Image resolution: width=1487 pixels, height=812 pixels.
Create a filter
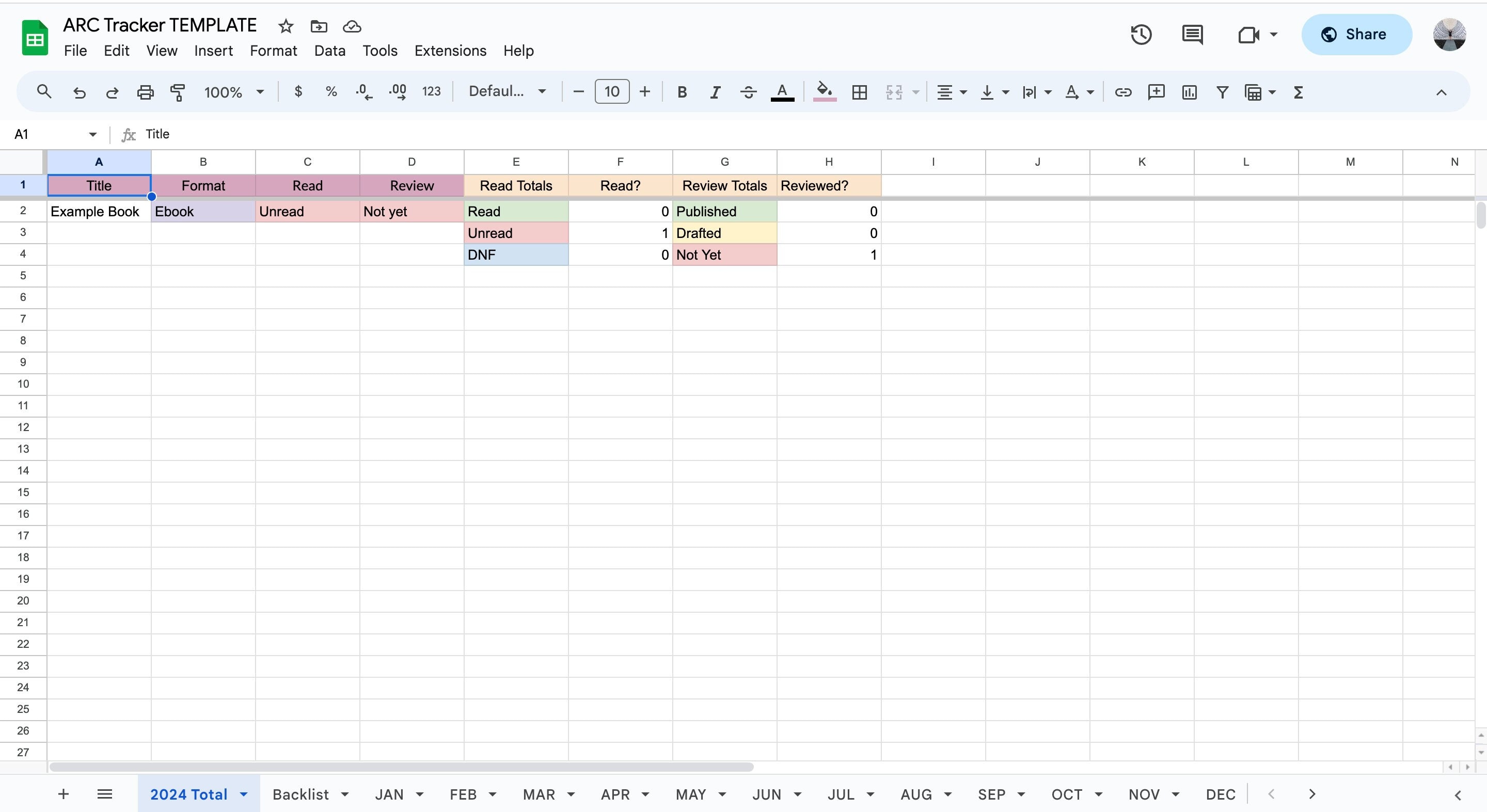coord(1223,92)
